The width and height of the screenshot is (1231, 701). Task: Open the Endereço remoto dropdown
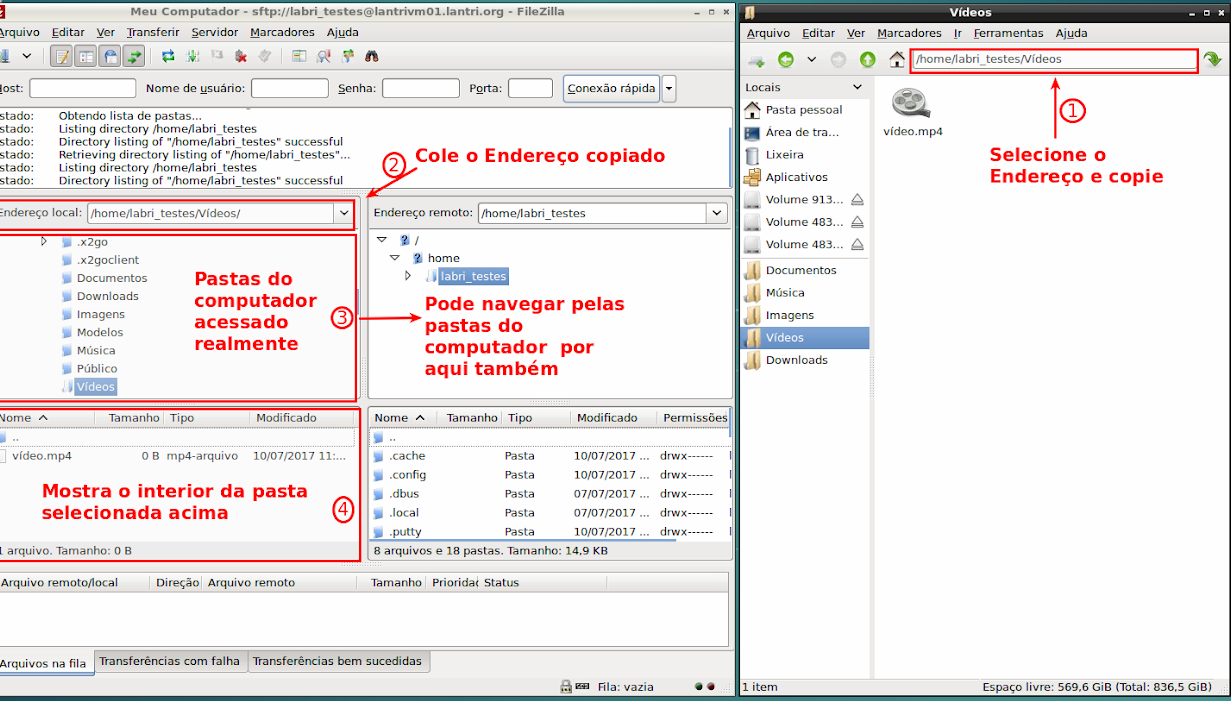pos(716,213)
